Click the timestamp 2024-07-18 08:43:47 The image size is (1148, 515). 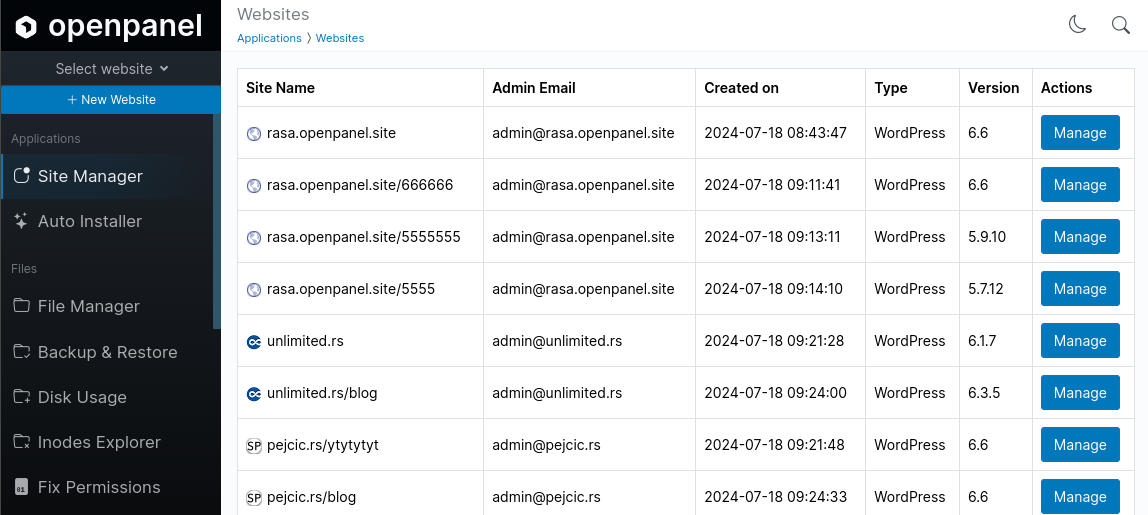775,133
